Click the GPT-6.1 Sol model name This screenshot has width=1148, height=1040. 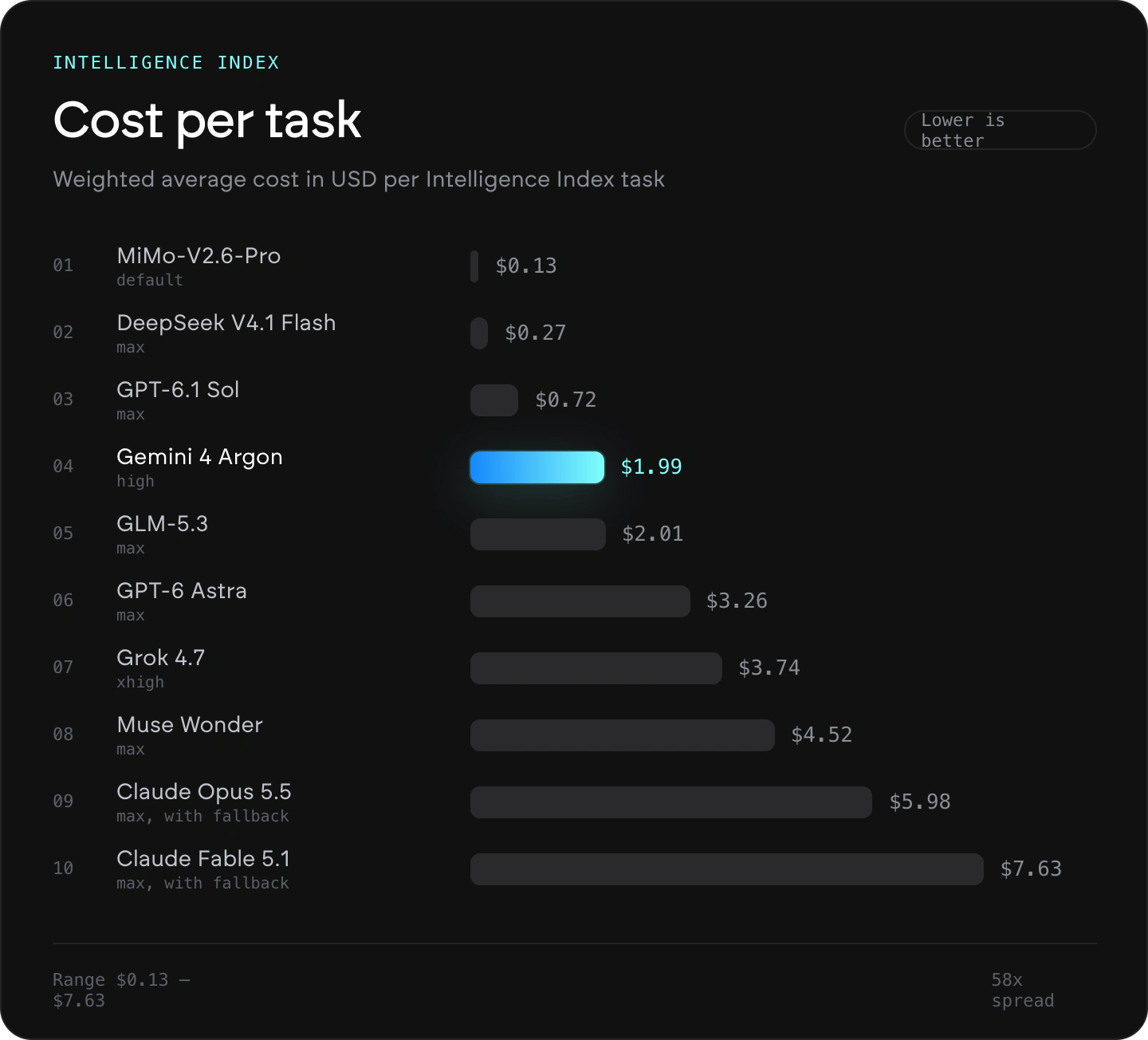tap(178, 390)
